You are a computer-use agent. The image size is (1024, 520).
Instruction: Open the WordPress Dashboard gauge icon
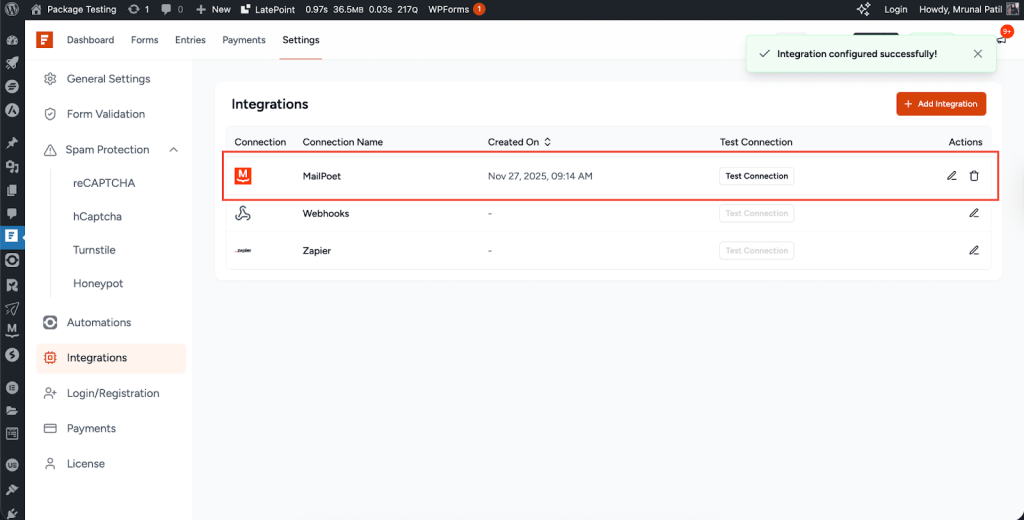pos(12,41)
